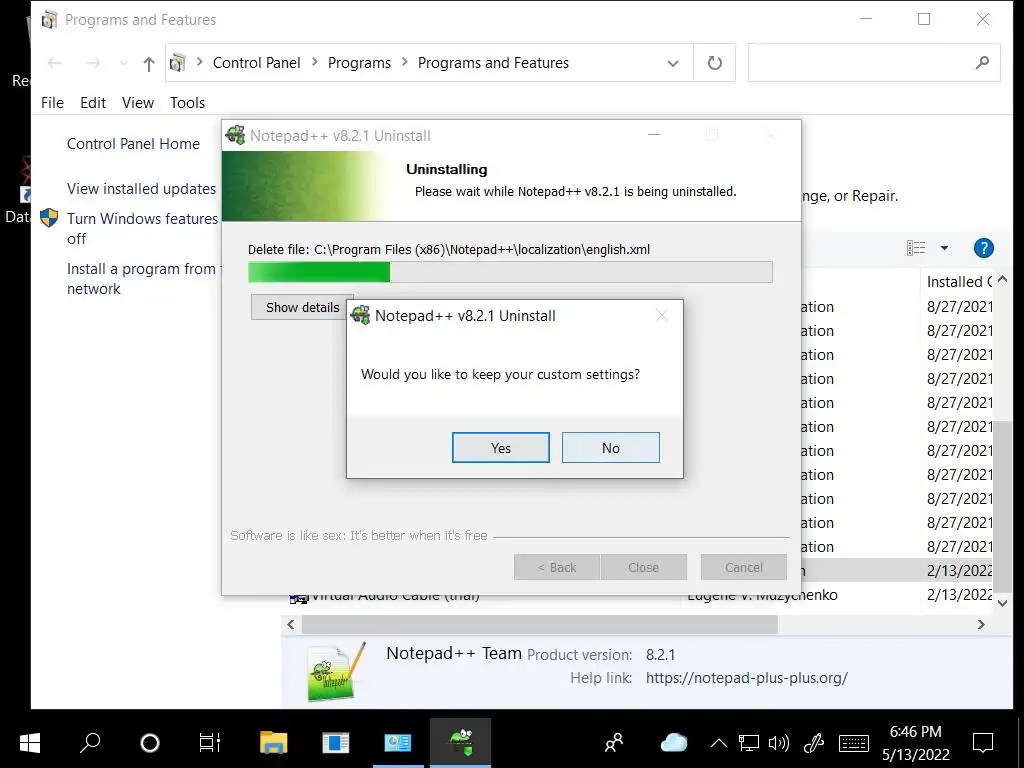Open network status tray icon
Image resolution: width=1024 pixels, height=768 pixels.
pyautogui.click(x=748, y=743)
